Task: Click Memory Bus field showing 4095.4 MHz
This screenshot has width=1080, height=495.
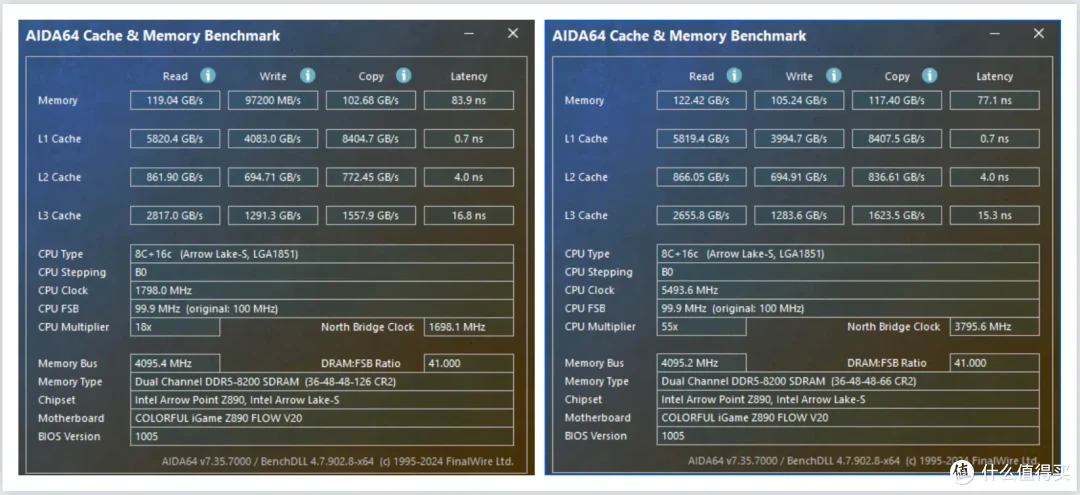Action: click(x=175, y=364)
